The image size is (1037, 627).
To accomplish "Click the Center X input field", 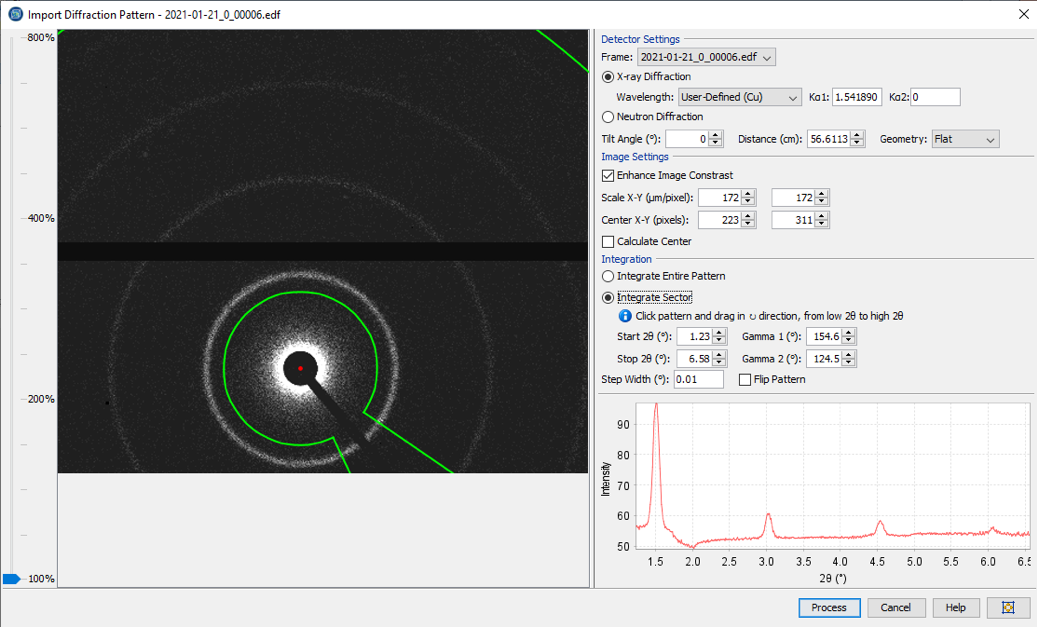I will point(720,220).
